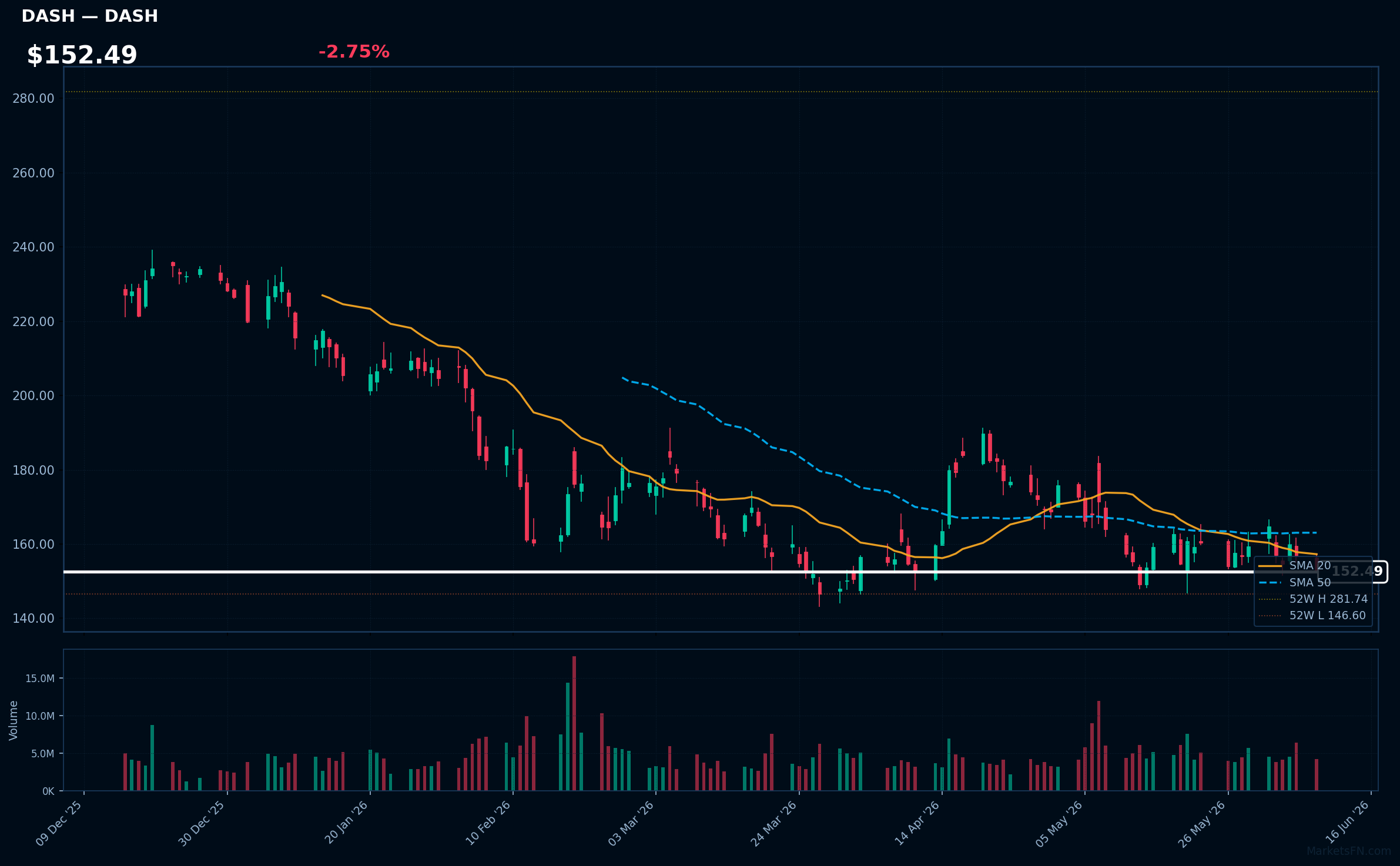
Task: Click the blue dashed SMA 50 legend swatch
Action: point(1270,582)
